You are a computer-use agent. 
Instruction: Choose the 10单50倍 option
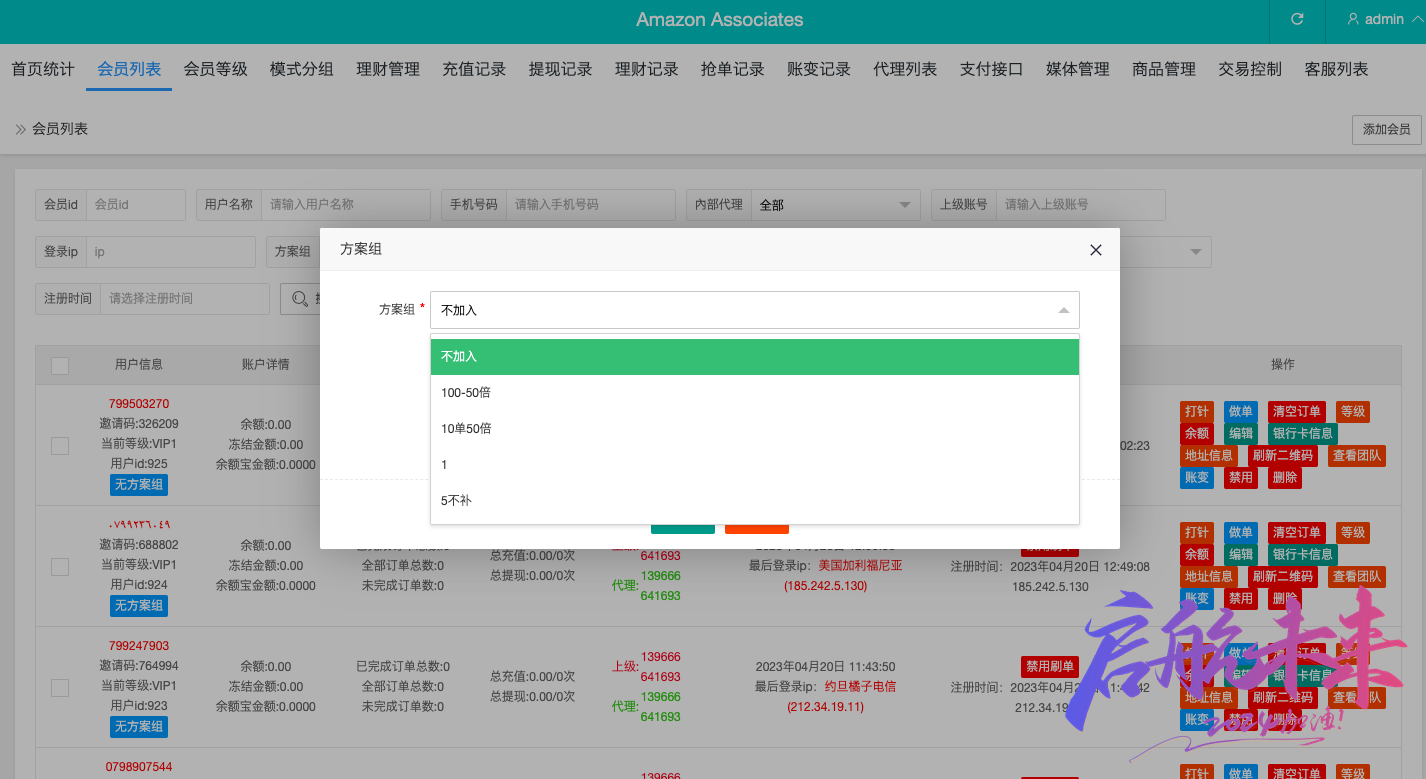click(x=755, y=428)
